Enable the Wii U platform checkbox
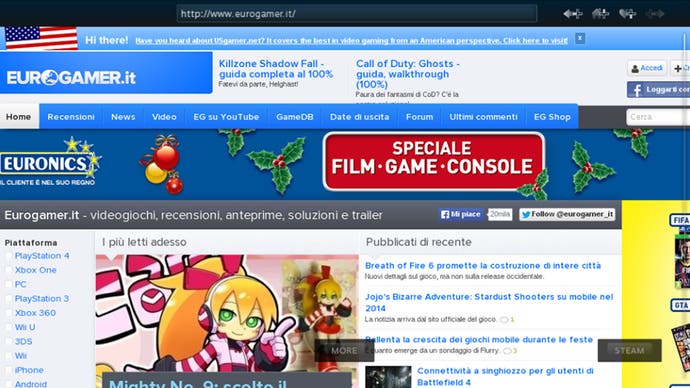 [x=8, y=327]
